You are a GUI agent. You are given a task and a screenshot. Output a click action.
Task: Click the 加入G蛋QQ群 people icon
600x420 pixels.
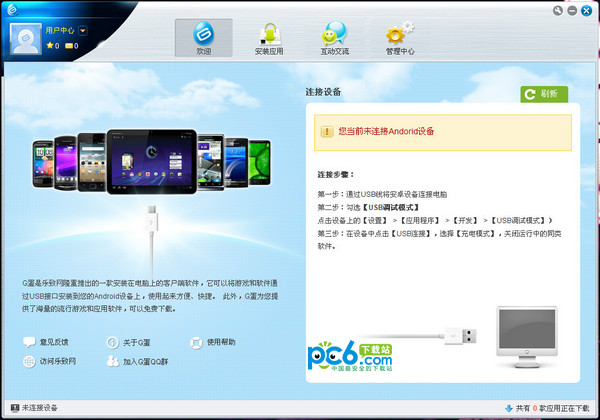click(112, 361)
